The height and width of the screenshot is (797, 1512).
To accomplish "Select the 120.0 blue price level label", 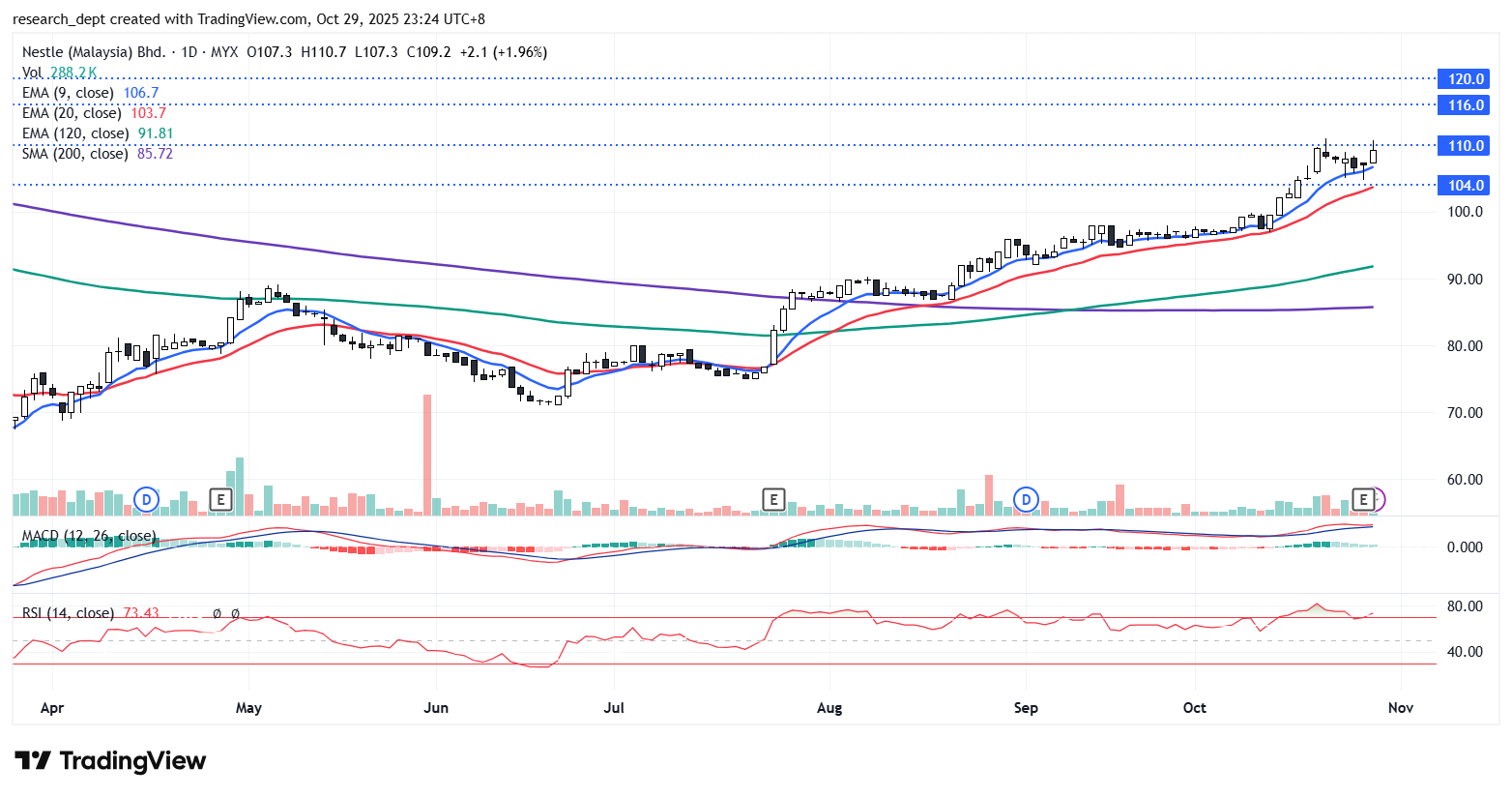I will [1465, 79].
